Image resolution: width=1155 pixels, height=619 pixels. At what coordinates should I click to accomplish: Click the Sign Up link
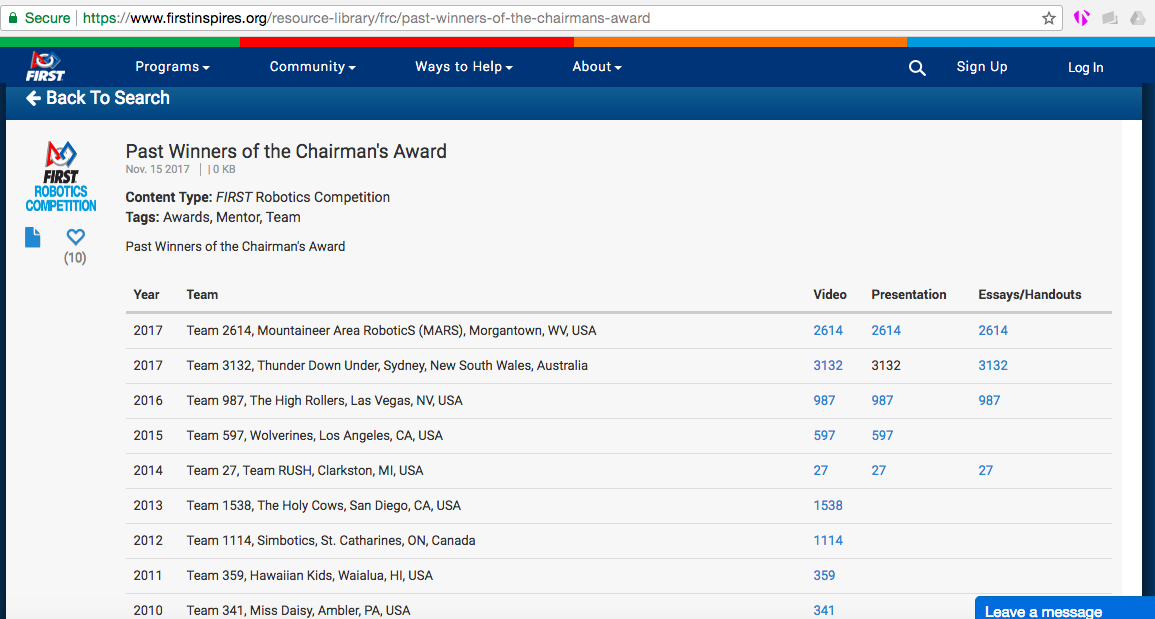pos(982,67)
